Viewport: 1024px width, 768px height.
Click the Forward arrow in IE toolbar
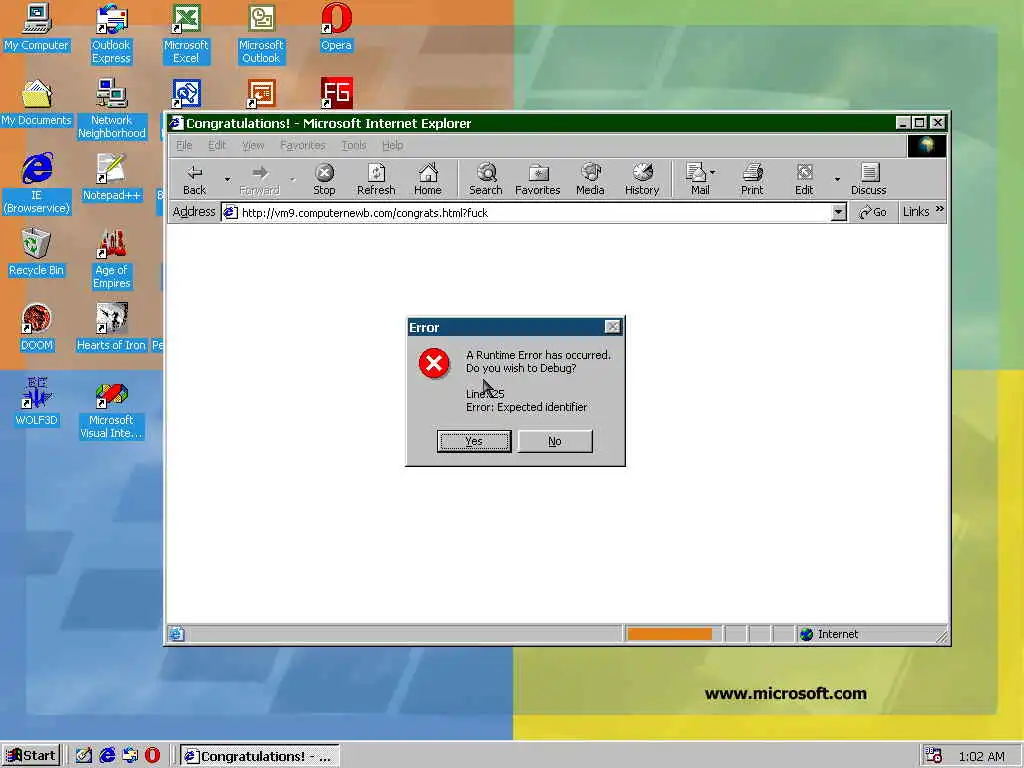[259, 179]
